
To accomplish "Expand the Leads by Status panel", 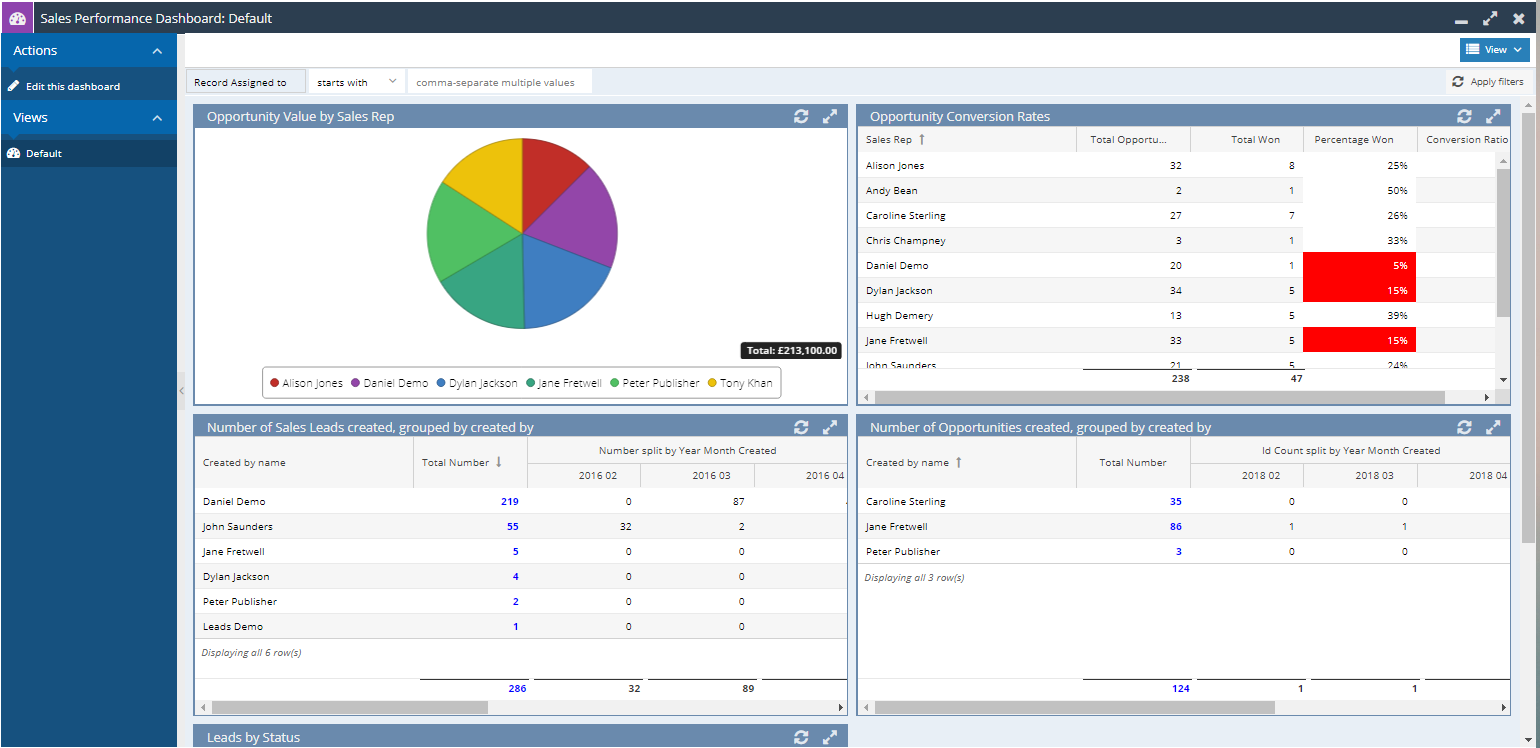I will (830, 737).
